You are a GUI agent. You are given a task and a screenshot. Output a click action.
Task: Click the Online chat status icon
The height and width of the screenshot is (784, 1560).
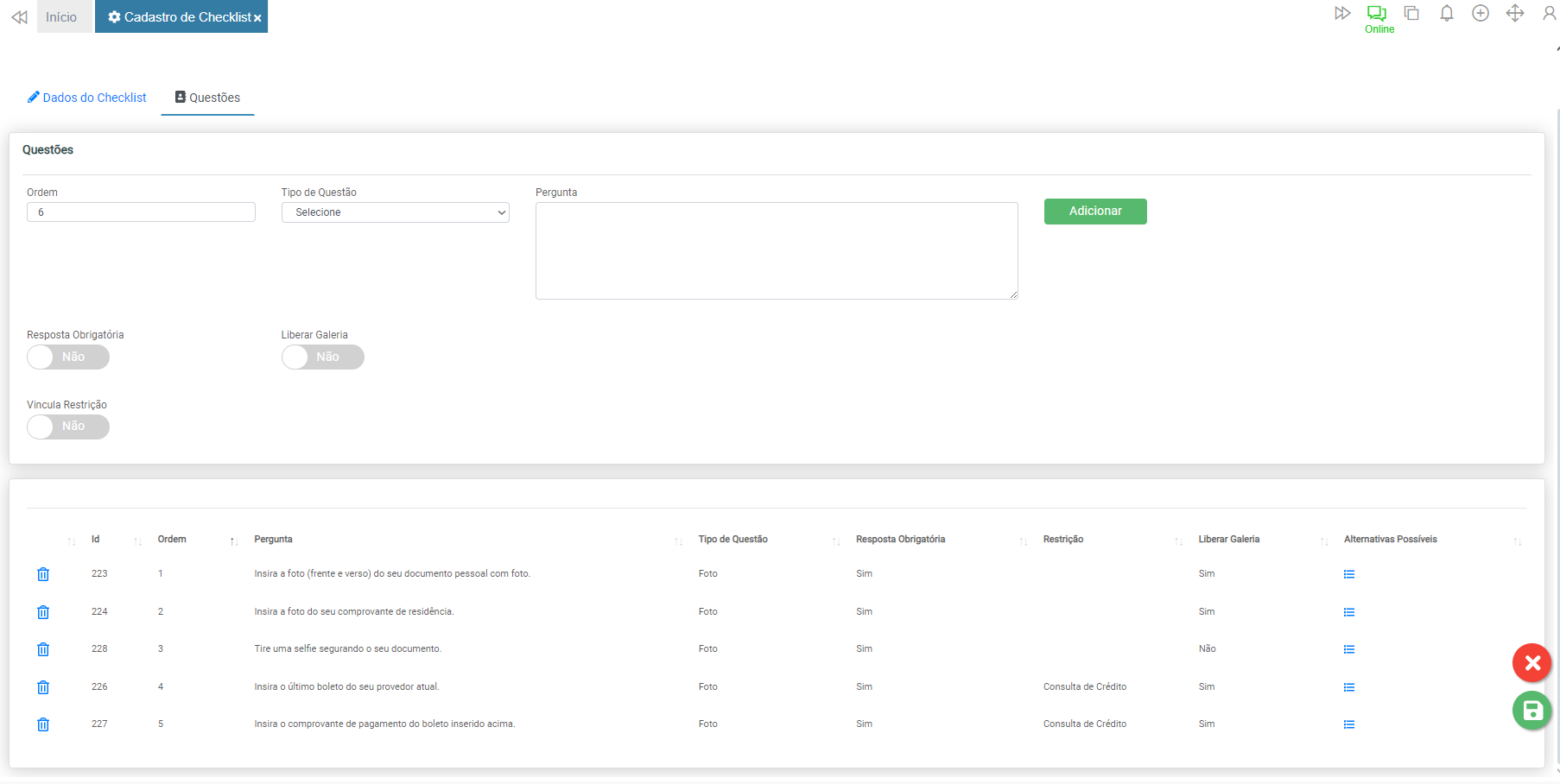coord(1377,15)
